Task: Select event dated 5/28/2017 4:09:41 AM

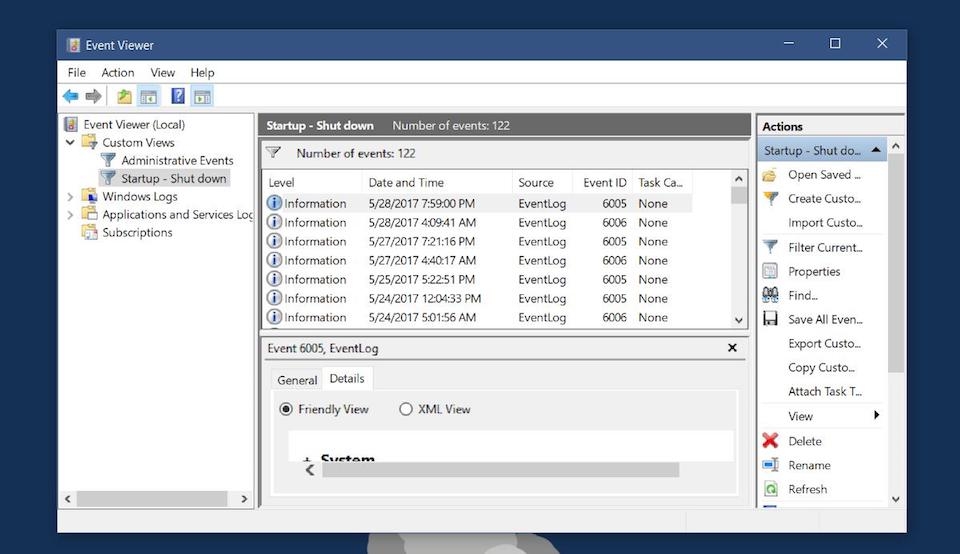Action: click(x=478, y=222)
